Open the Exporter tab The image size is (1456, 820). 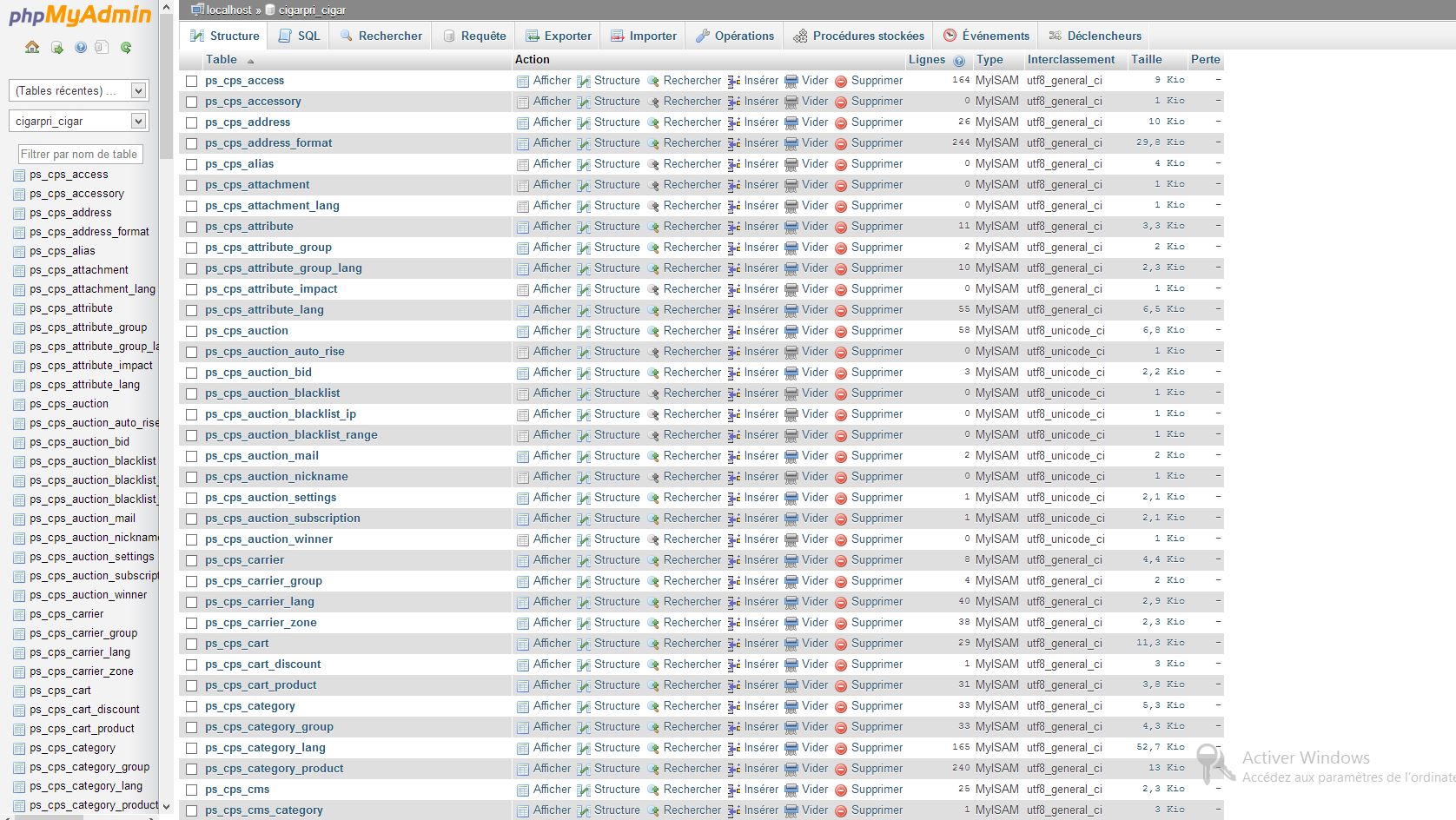559,36
